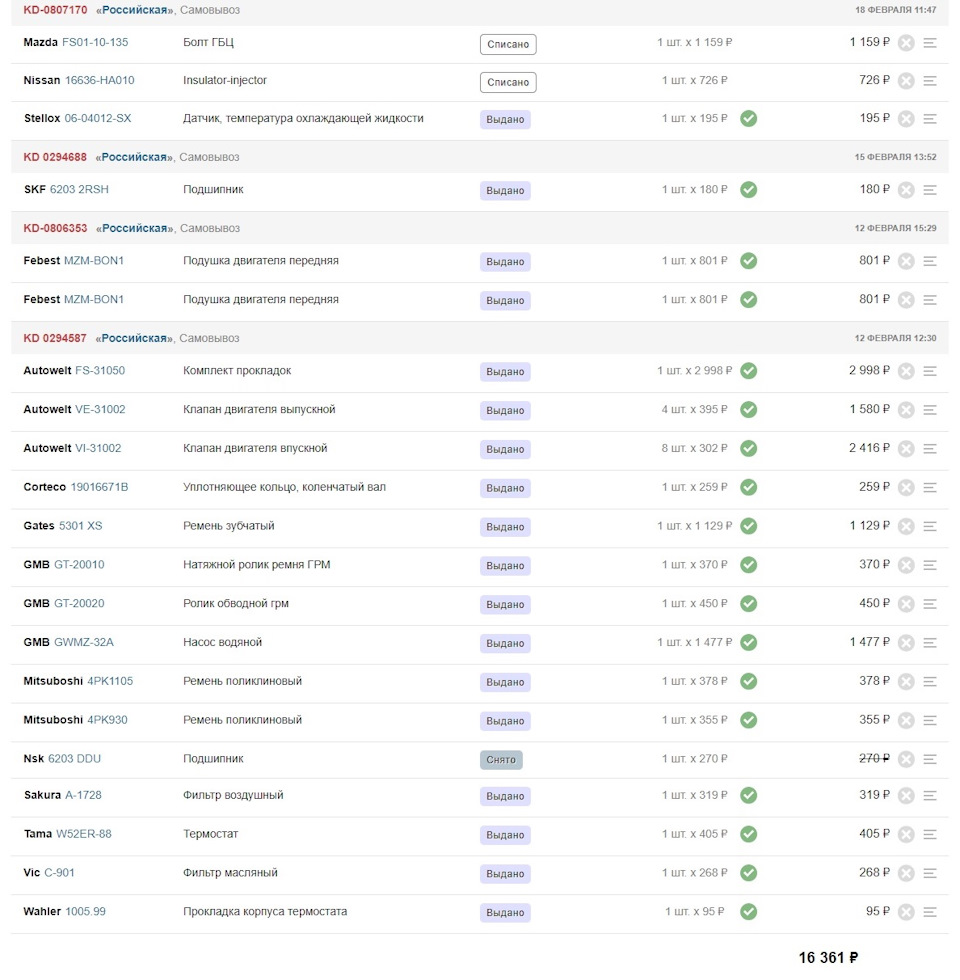Click «Российская» link in order KD 0294688

tap(134, 157)
